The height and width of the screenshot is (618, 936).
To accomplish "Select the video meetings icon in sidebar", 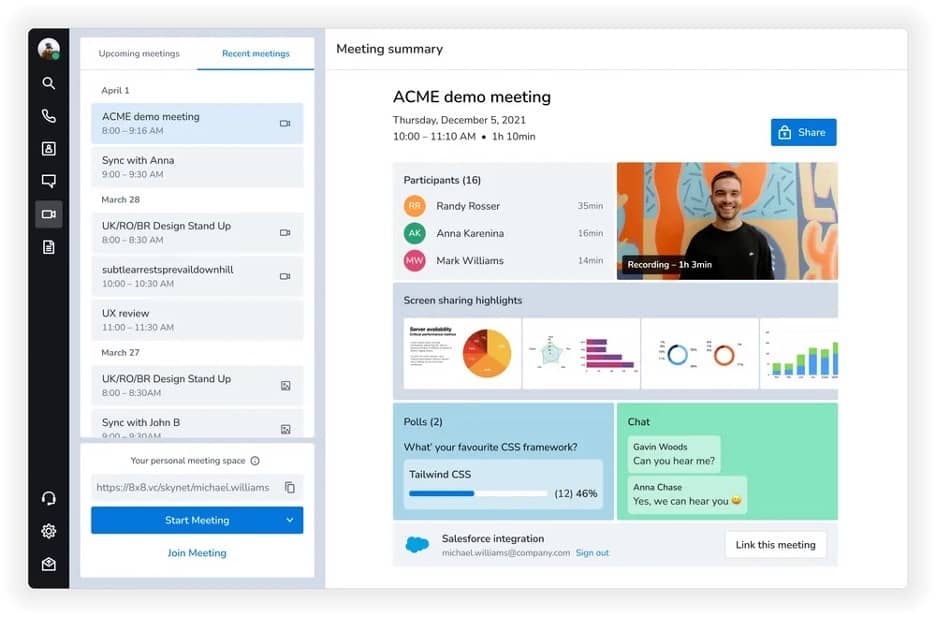I will click(x=48, y=214).
